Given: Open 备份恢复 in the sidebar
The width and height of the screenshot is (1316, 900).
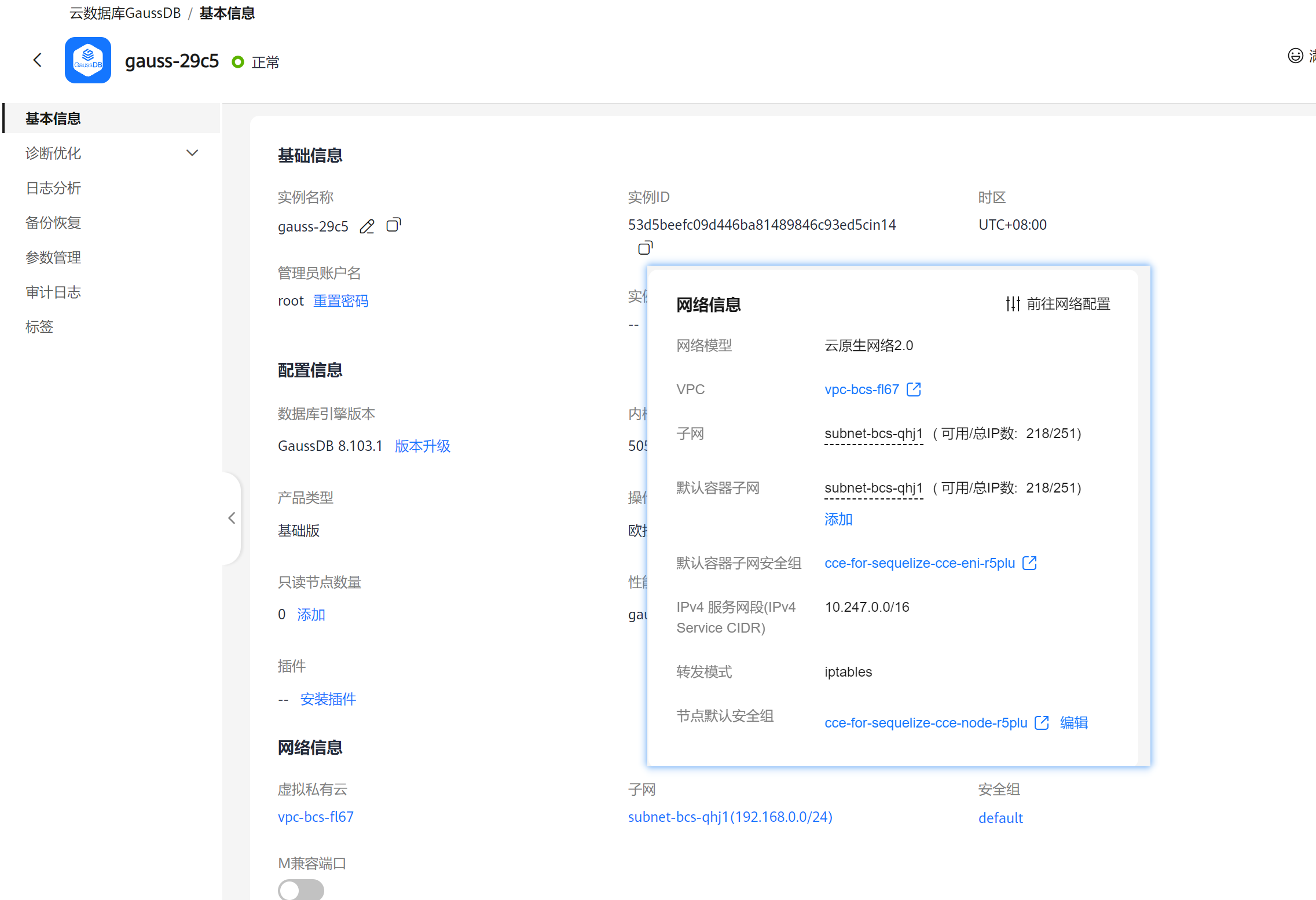Looking at the screenshot, I should click(x=53, y=223).
